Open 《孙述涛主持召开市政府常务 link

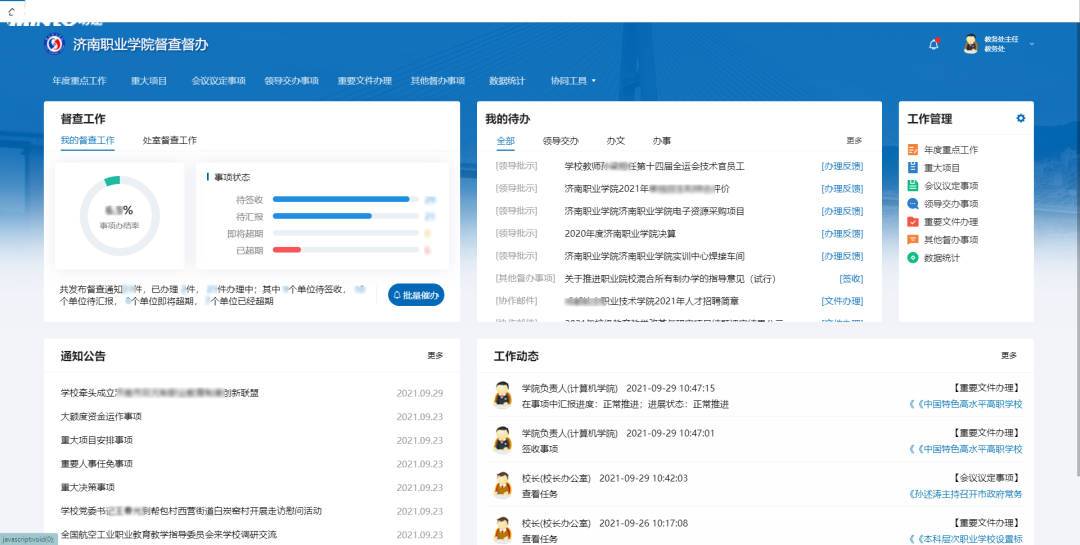966,494
